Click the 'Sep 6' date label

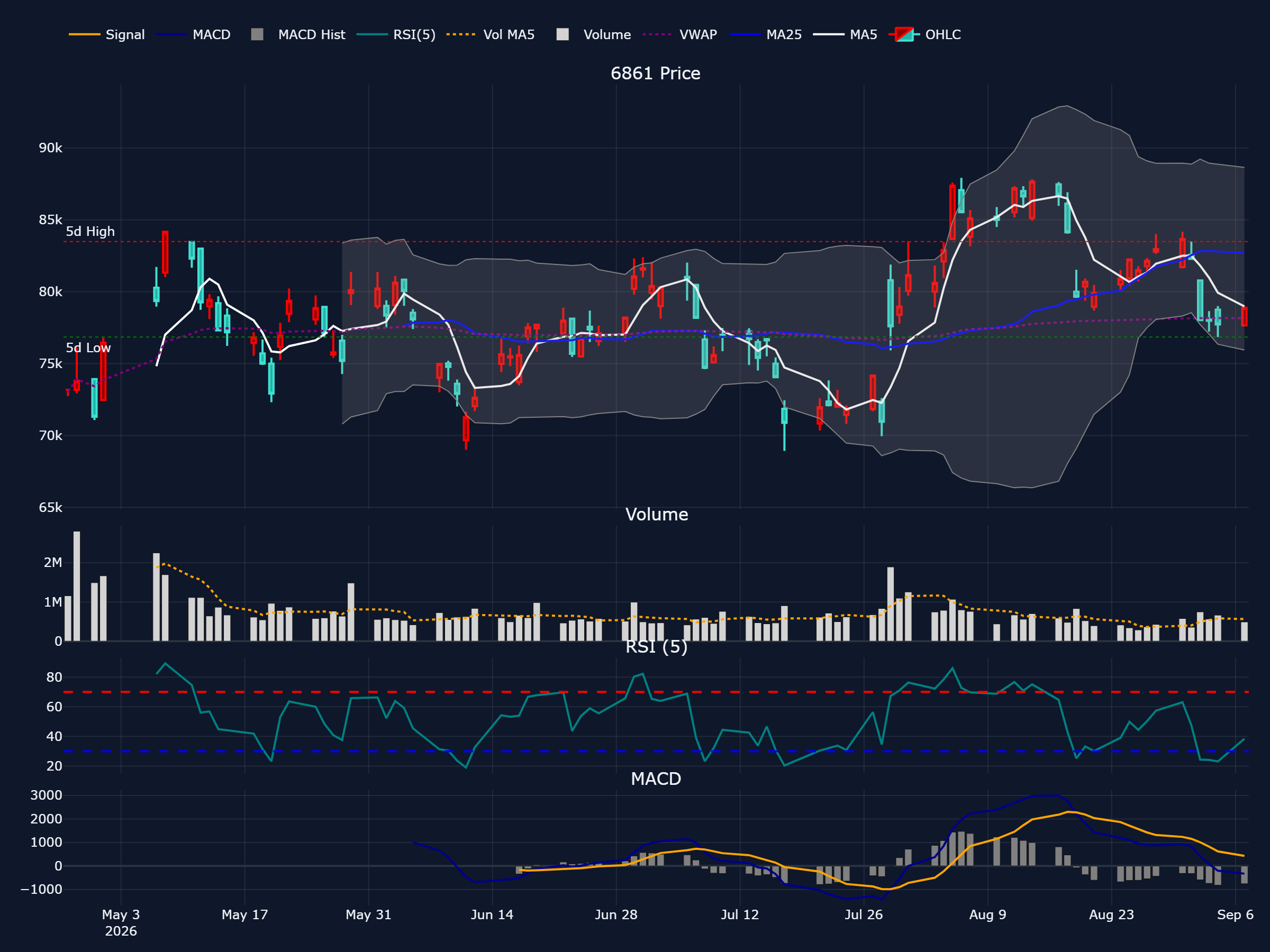coord(1235,914)
